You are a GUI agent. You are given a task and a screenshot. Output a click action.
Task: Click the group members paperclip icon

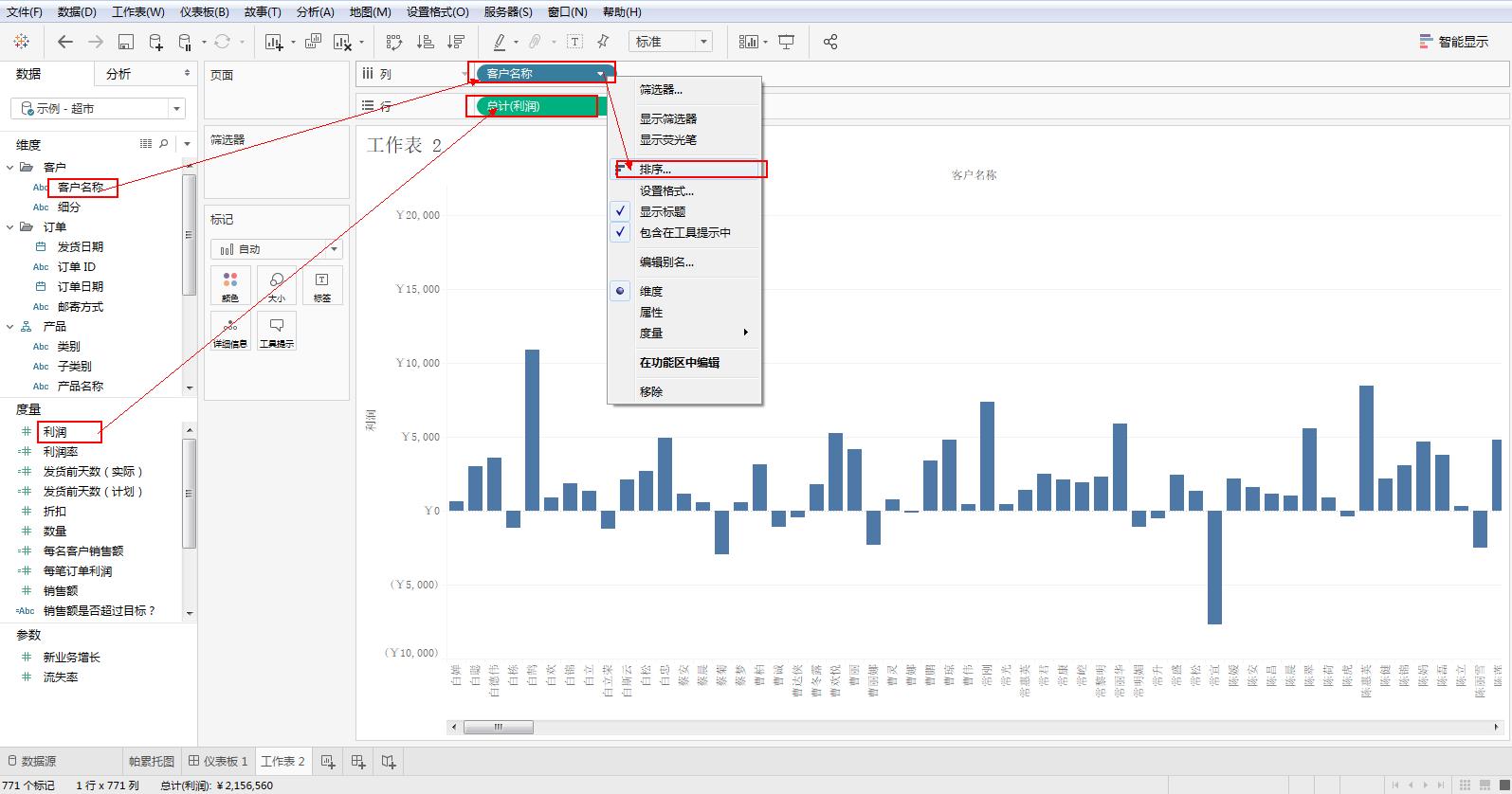[x=536, y=42]
